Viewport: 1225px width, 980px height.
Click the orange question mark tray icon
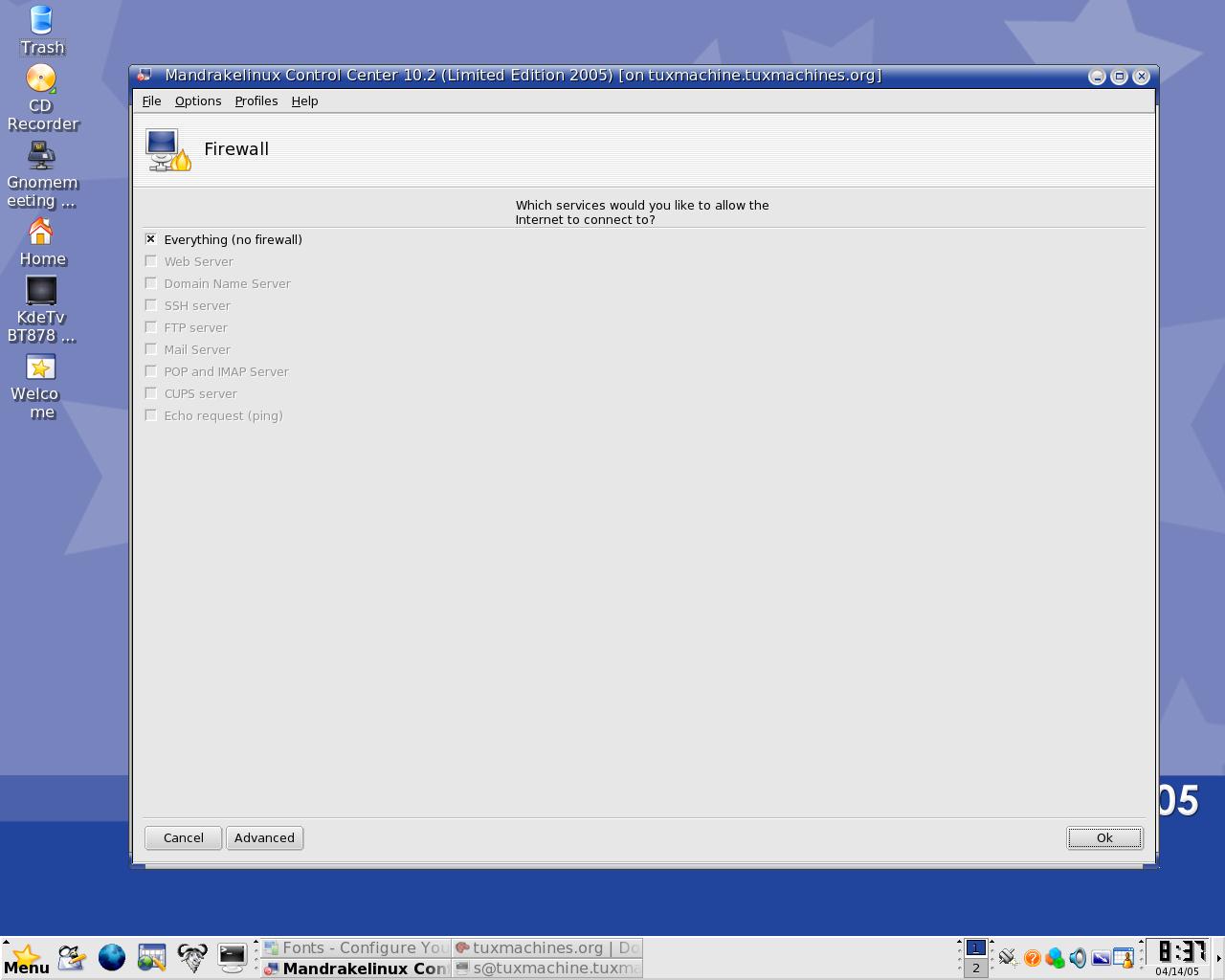click(x=1032, y=958)
